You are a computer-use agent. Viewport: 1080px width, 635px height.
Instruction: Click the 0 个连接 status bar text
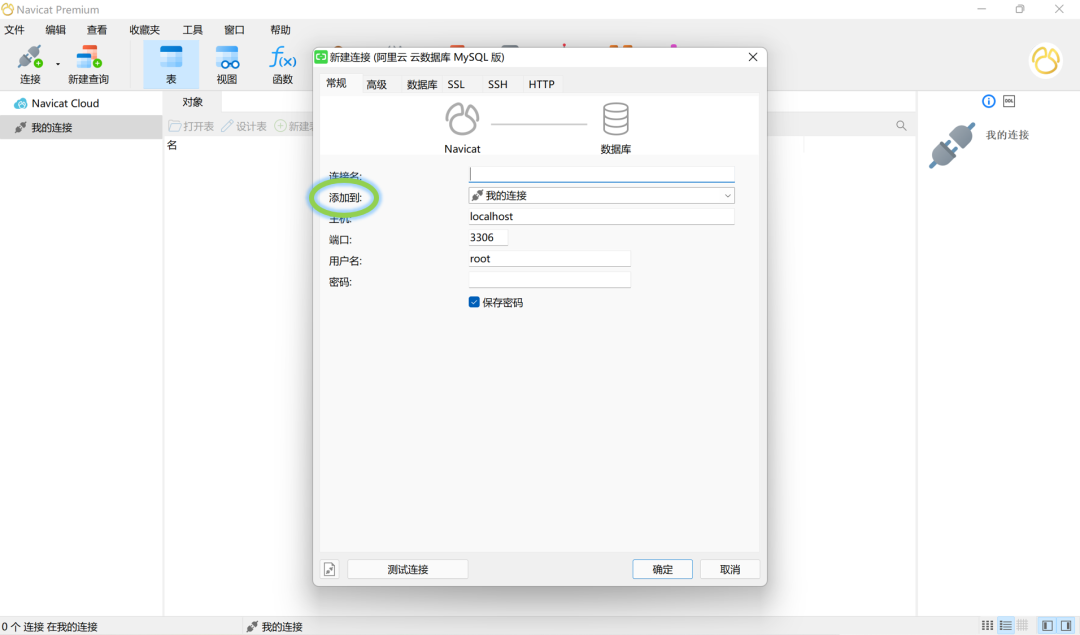click(49, 627)
